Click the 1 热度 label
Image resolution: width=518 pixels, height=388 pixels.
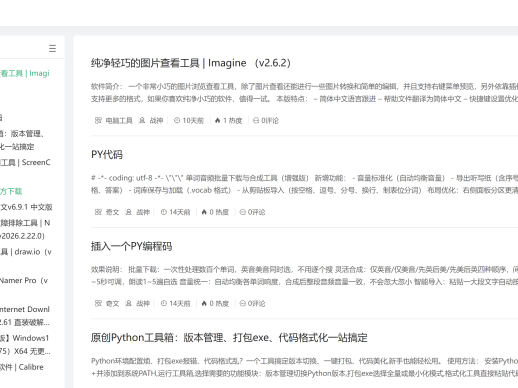pyautogui.click(x=233, y=120)
